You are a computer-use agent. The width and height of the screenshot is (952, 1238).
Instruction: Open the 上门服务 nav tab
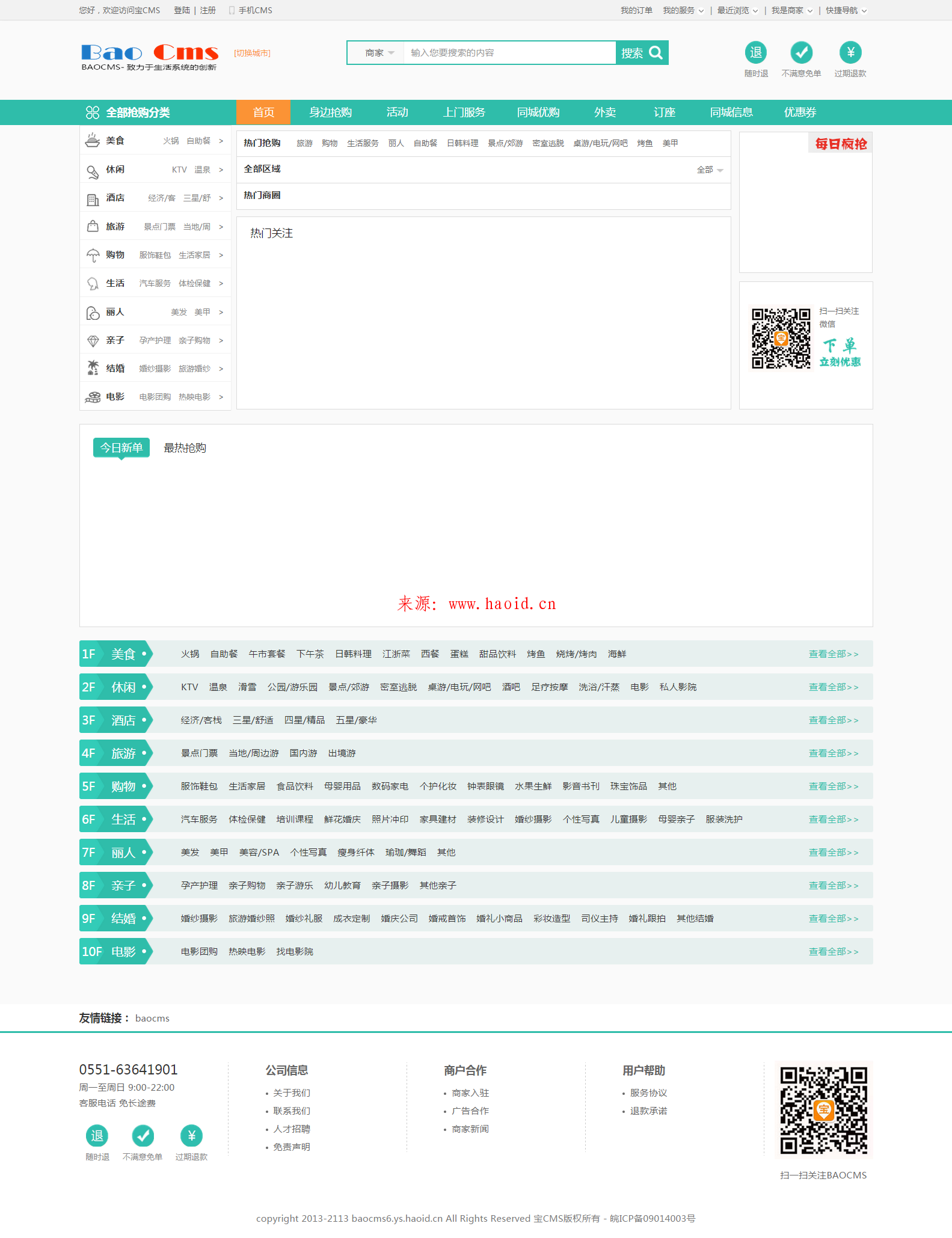464,112
